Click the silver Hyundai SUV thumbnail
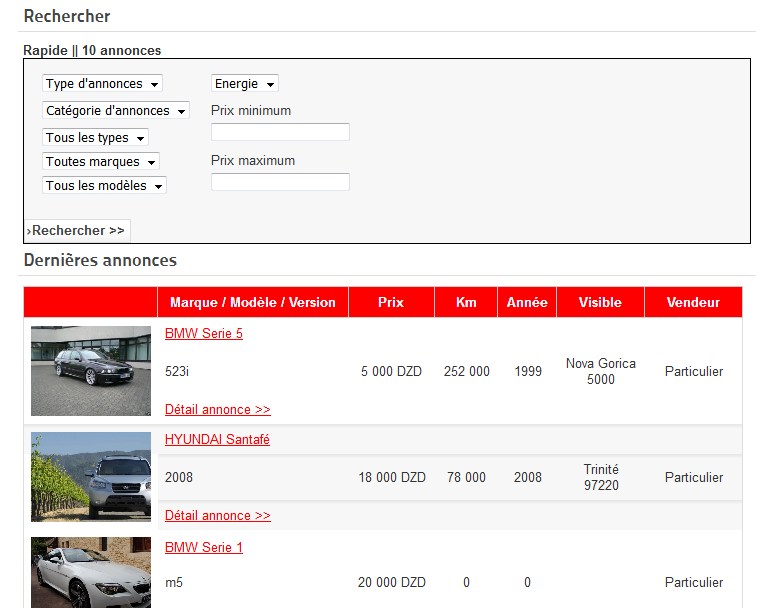This screenshot has height=608, width=761. click(x=91, y=477)
